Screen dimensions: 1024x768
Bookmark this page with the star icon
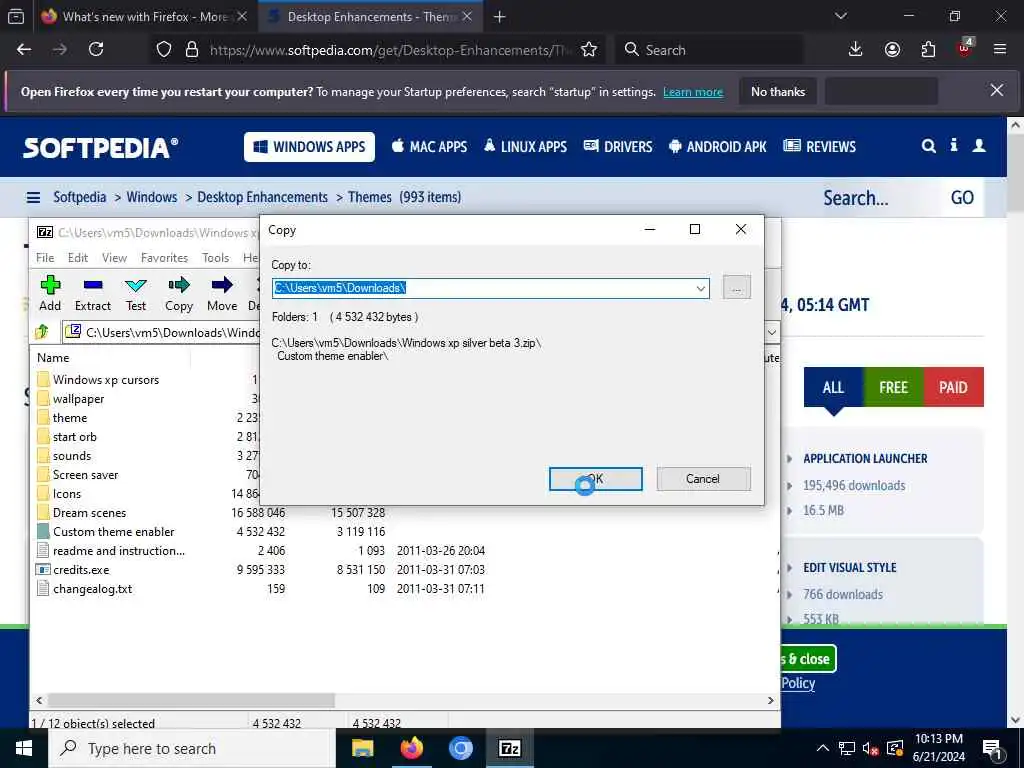click(x=589, y=50)
